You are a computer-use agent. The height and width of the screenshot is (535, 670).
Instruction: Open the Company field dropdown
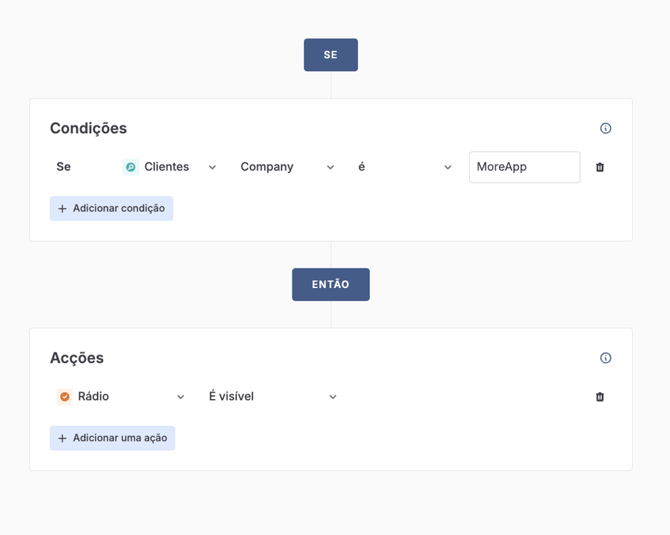[287, 167]
